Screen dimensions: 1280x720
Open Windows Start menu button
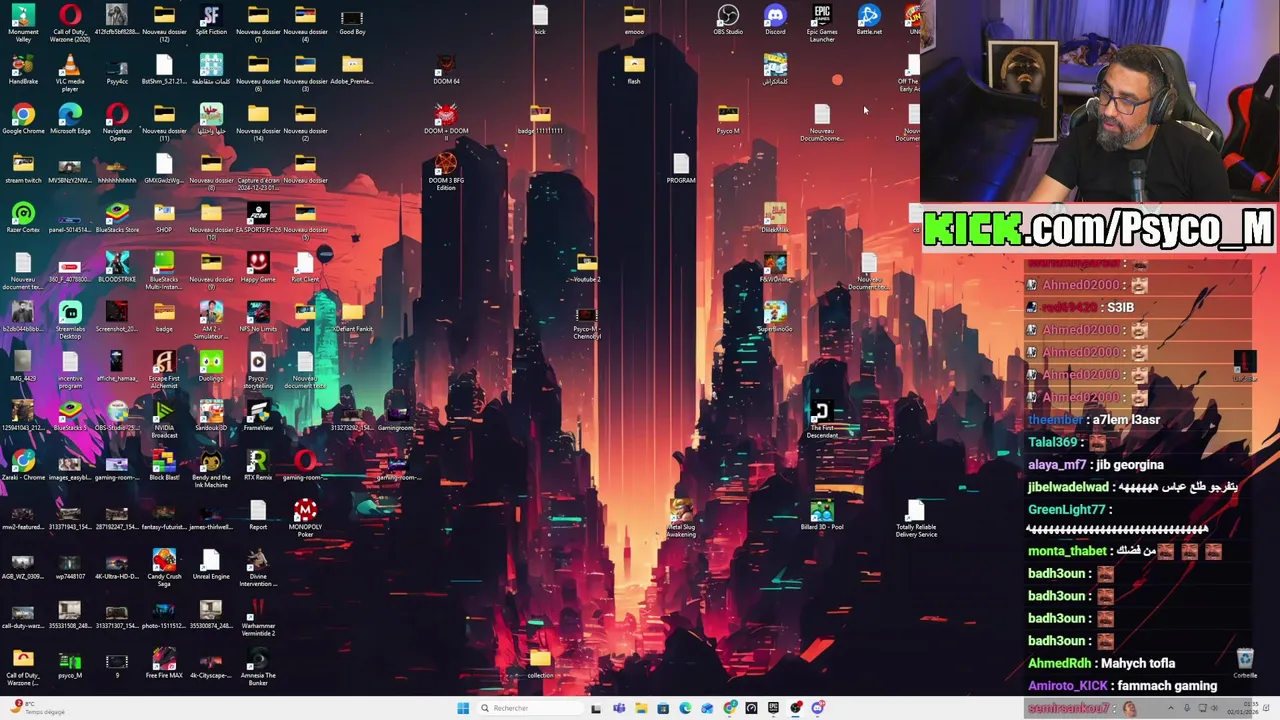point(463,708)
